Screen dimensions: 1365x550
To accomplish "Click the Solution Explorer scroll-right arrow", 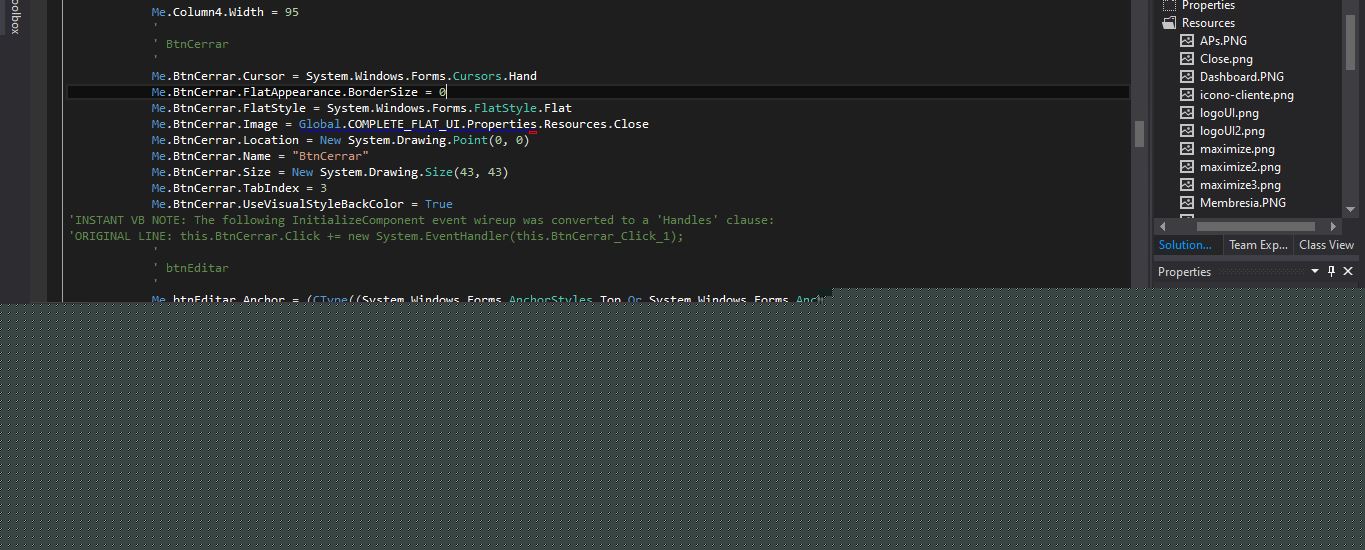I will pyautogui.click(x=1333, y=227).
